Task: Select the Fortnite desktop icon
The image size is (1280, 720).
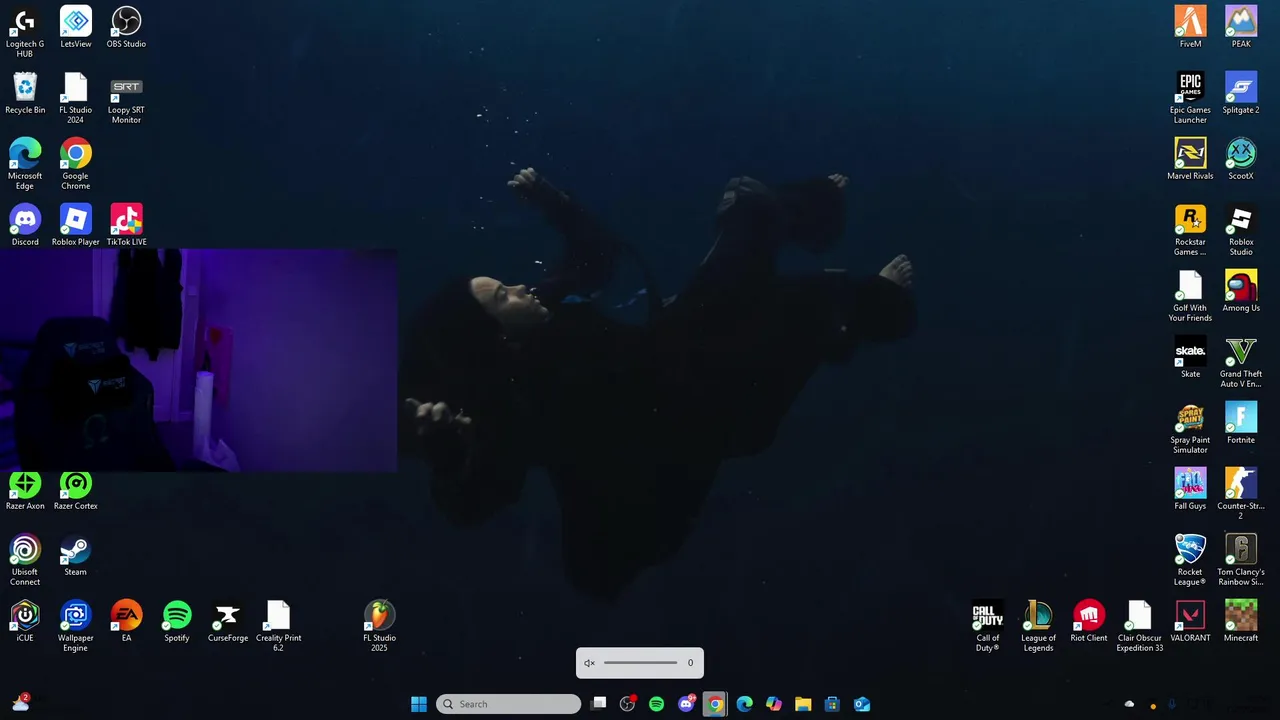Action: pos(1241,423)
